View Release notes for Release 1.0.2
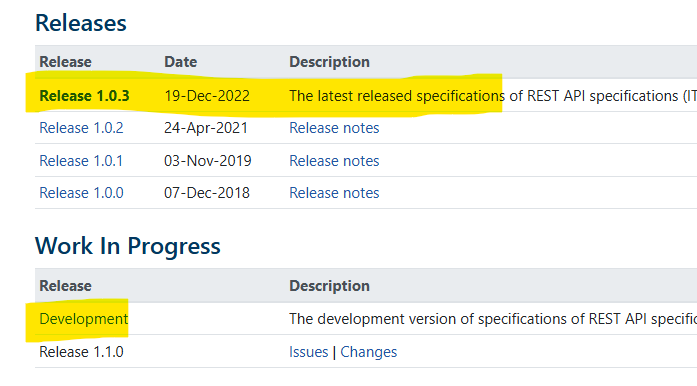The height and width of the screenshot is (386, 697). click(334, 128)
